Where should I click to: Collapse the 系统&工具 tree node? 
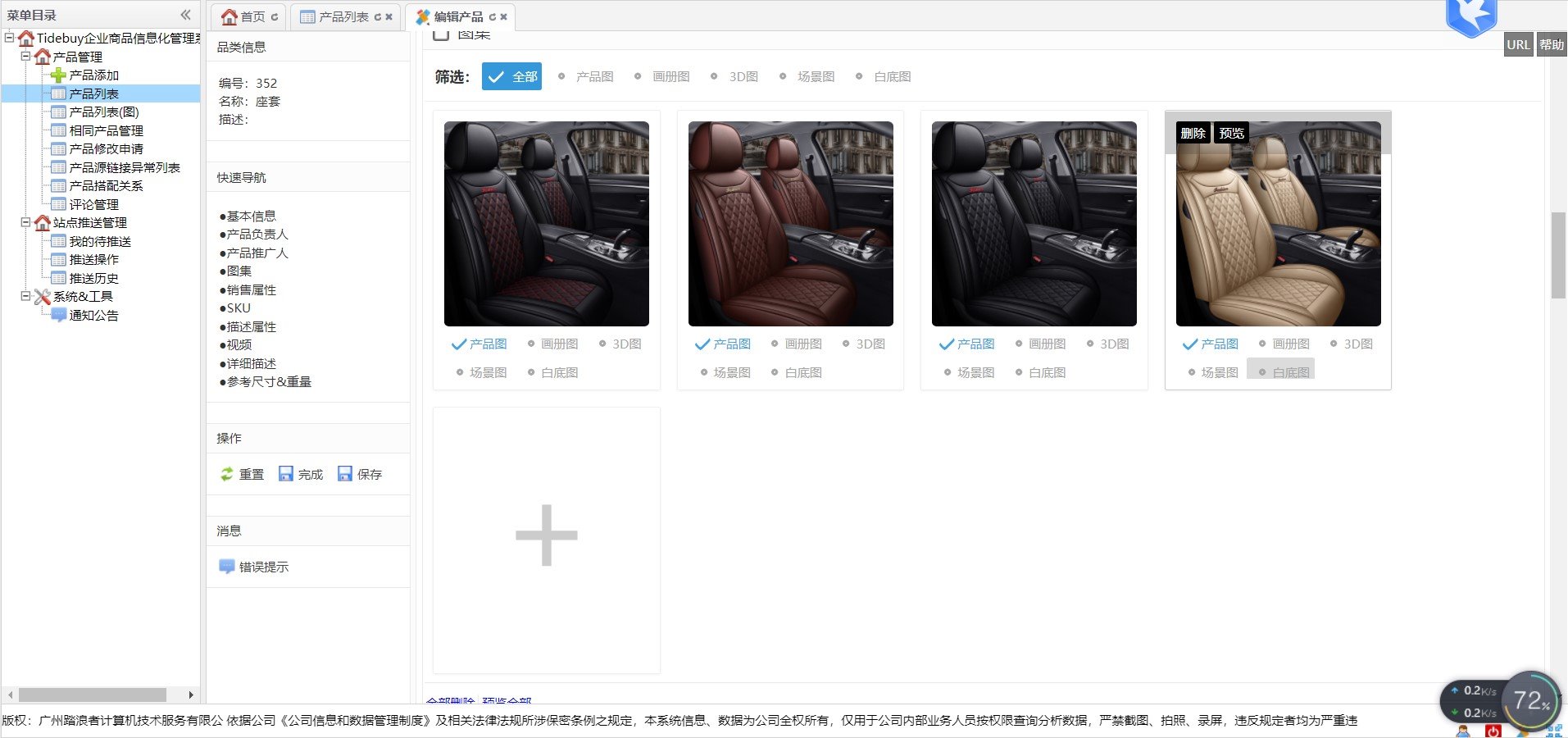click(25, 296)
